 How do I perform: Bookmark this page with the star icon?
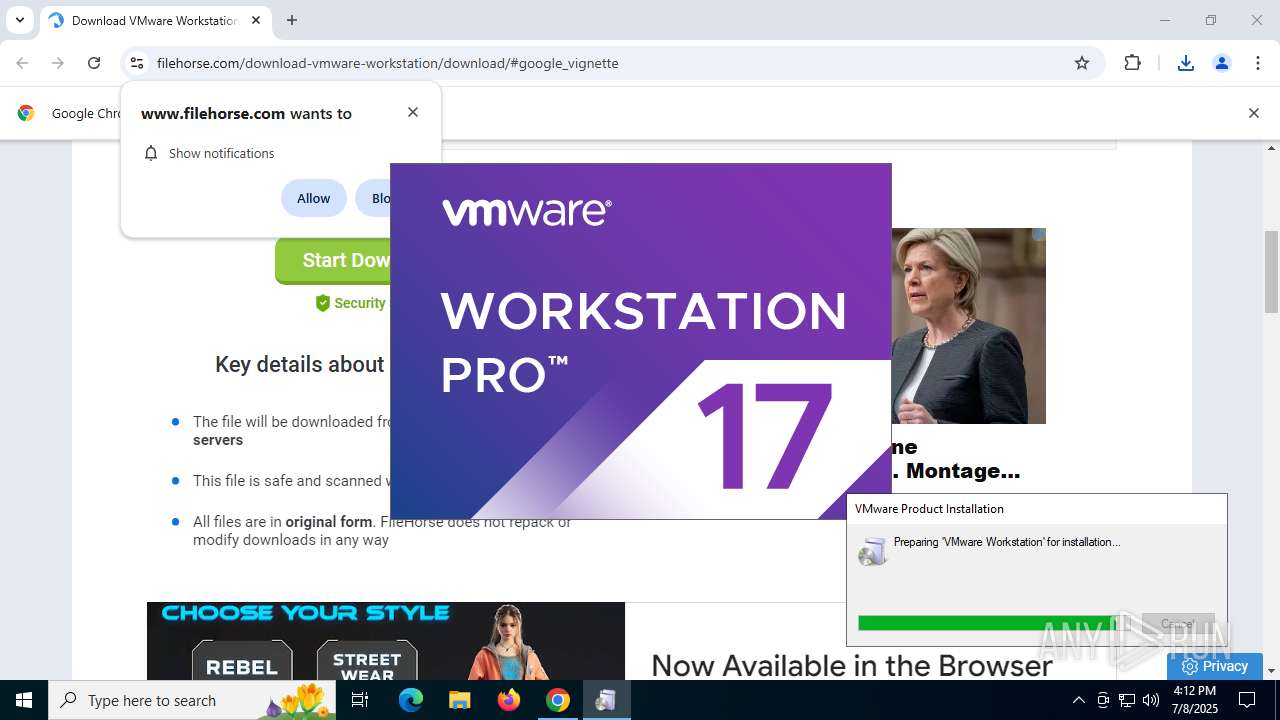click(1082, 63)
